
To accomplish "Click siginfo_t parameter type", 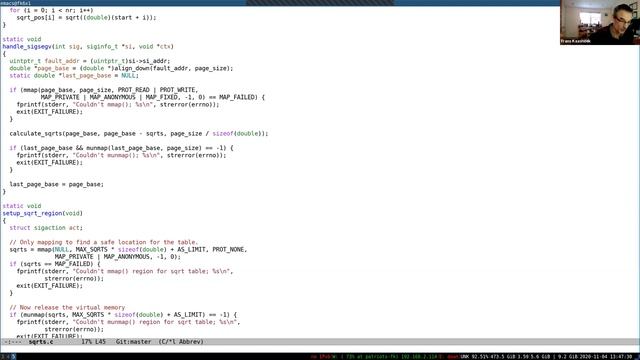I will (102, 47).
